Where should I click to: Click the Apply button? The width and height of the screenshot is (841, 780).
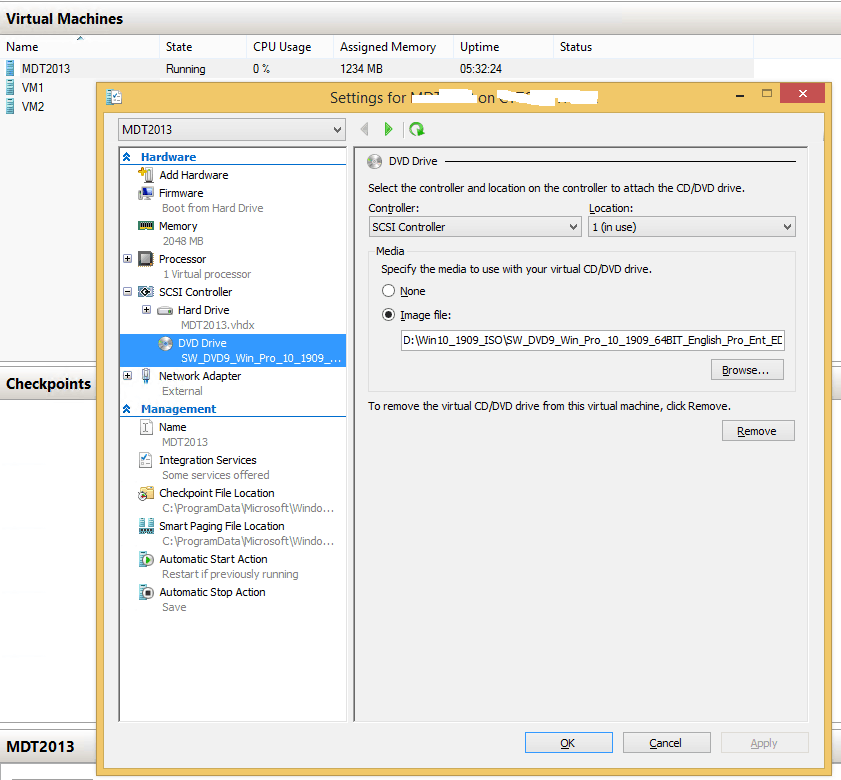tap(764, 743)
